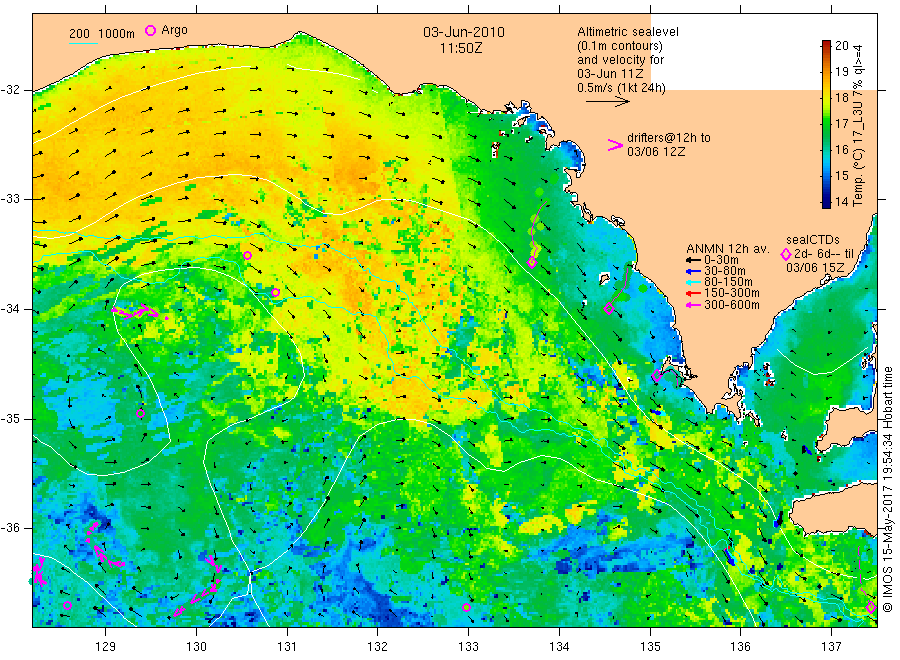Click the '0.5m/s (1kt 24h)' scale label
Image resolution: width=900 pixels, height=660 pixels.
point(622,88)
